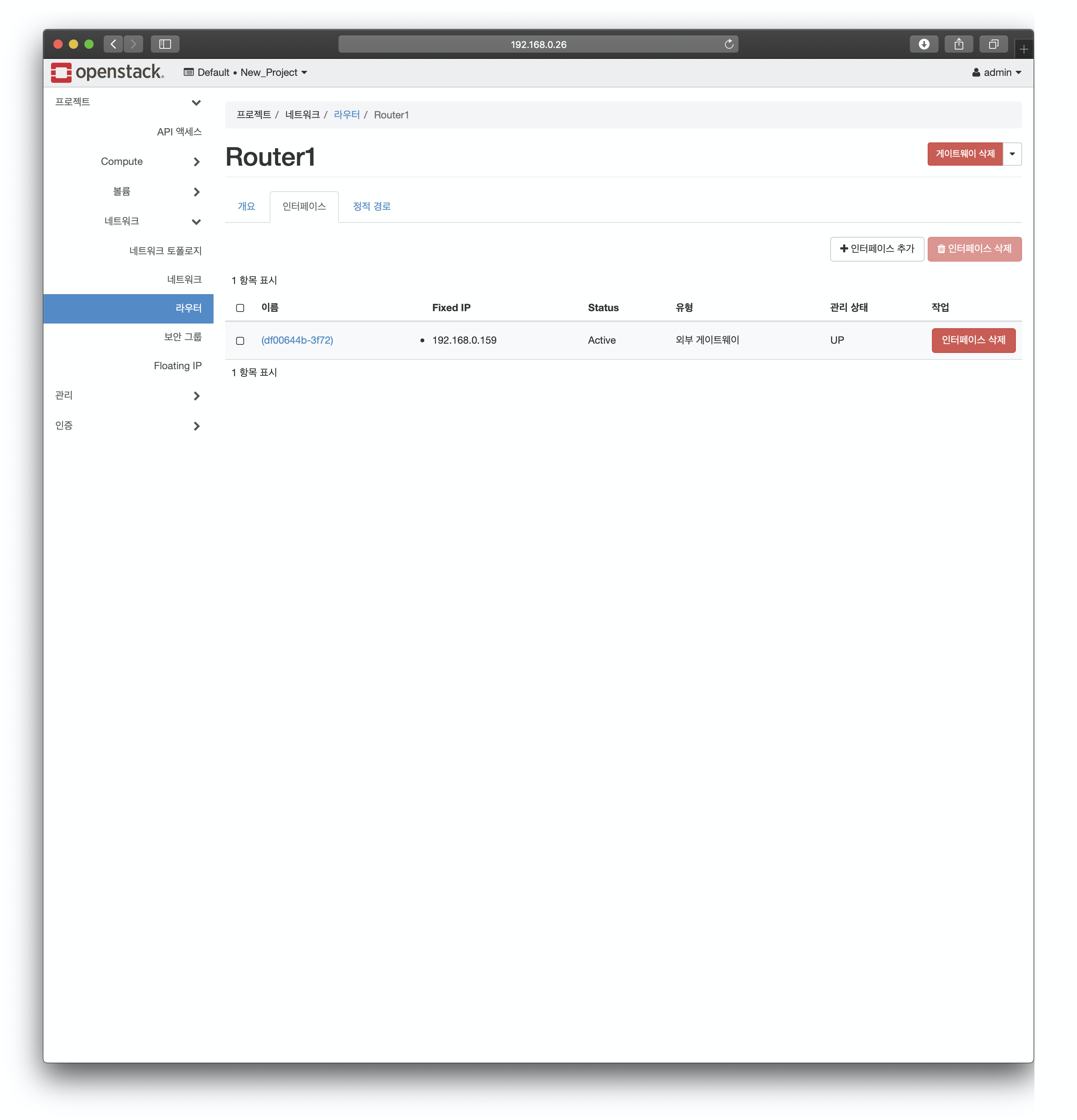Open a new tab with the plus icon
1077x1120 pixels.
[1023, 50]
